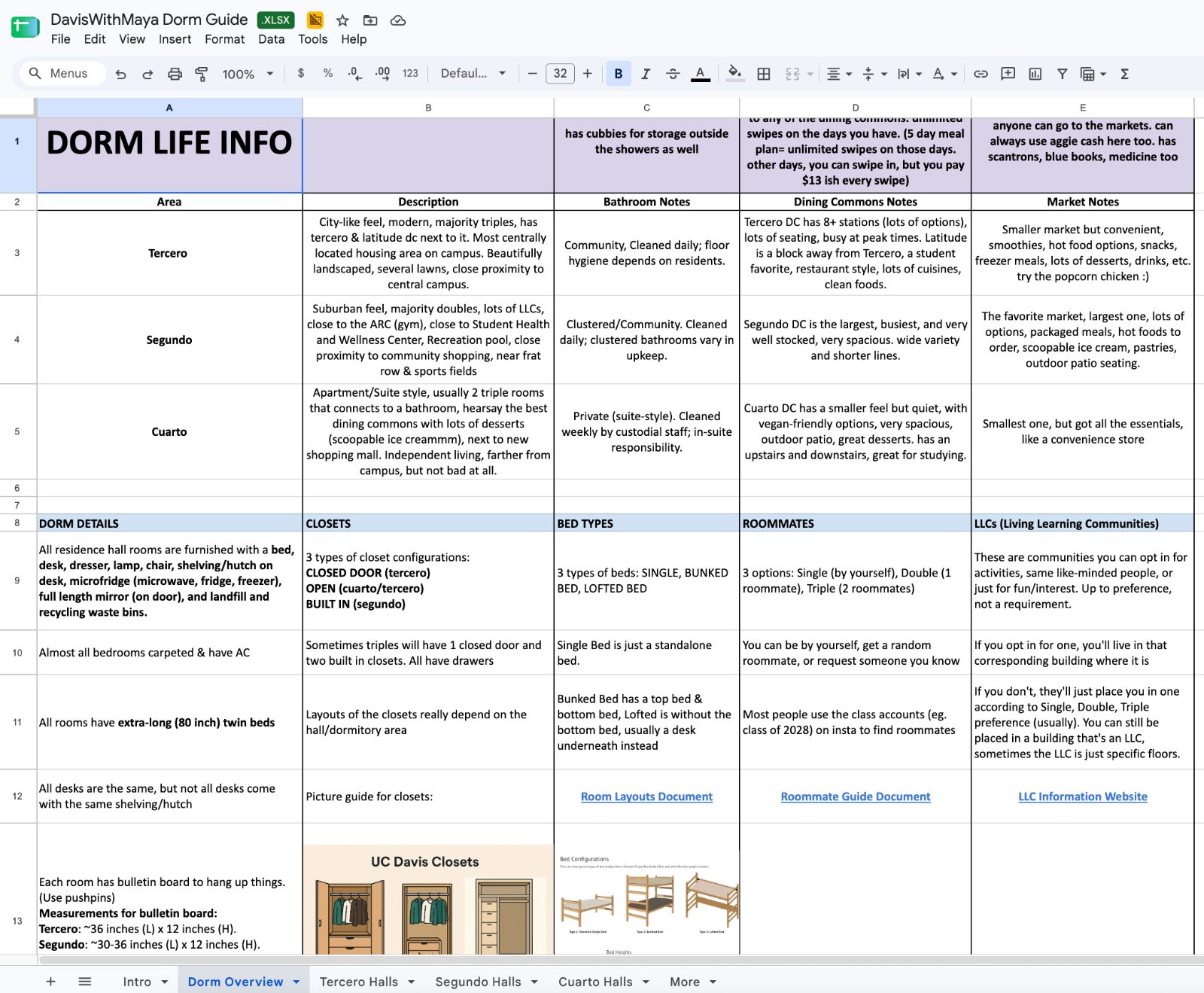1204x993 pixels.
Task: Star the document
Action: coord(342,20)
